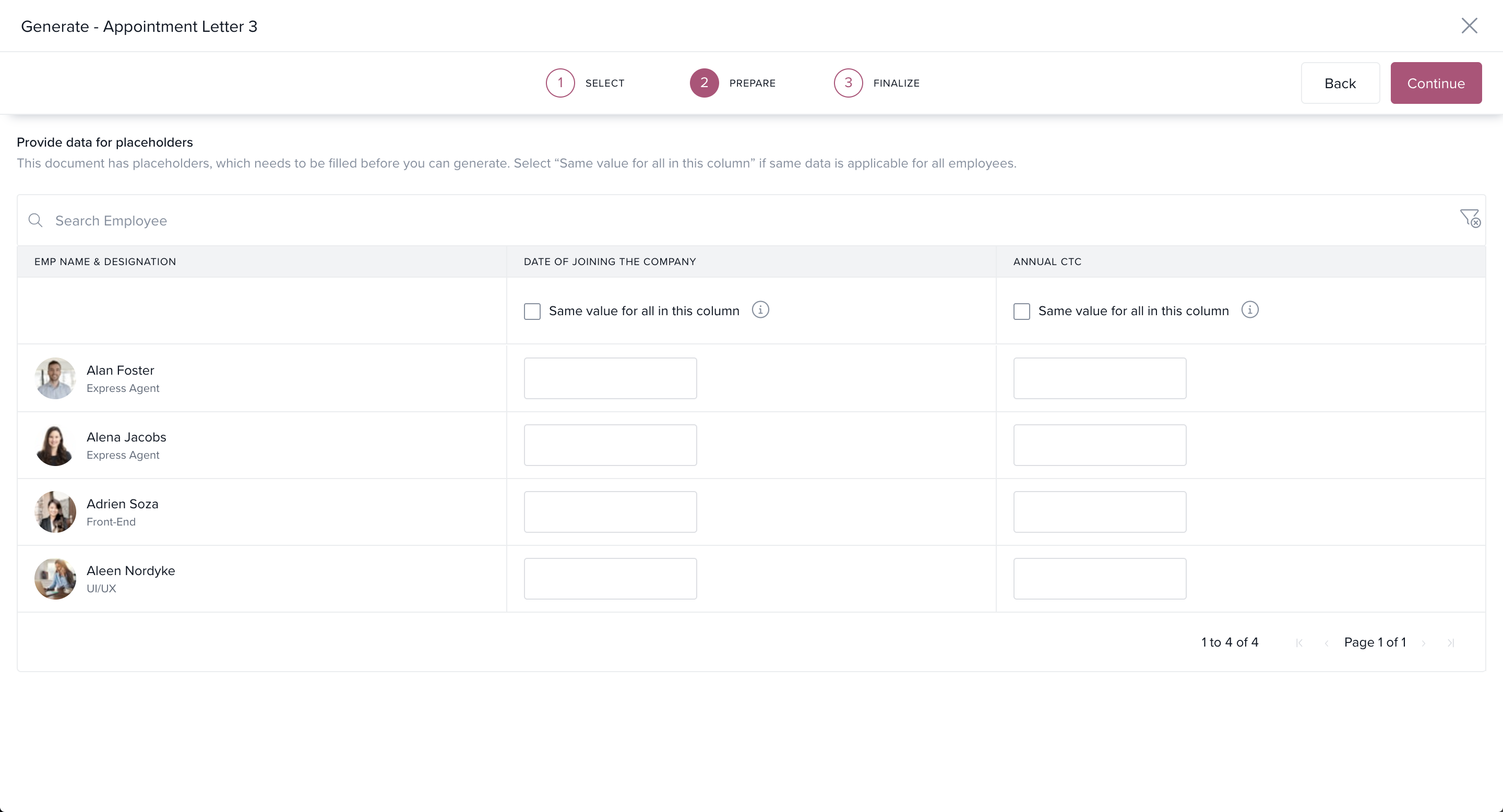Enable same value for Date of Joining column
The image size is (1503, 812).
tap(532, 312)
